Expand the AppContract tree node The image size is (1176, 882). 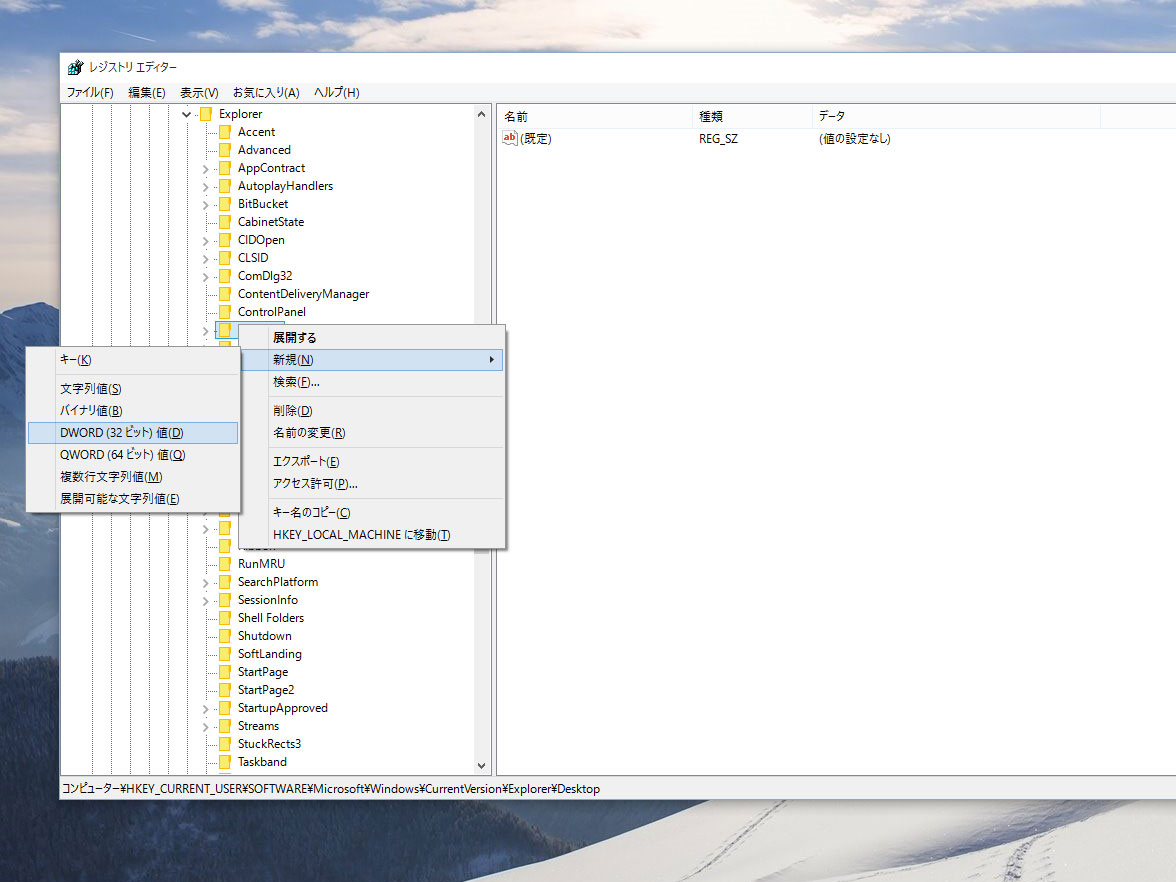click(x=205, y=169)
